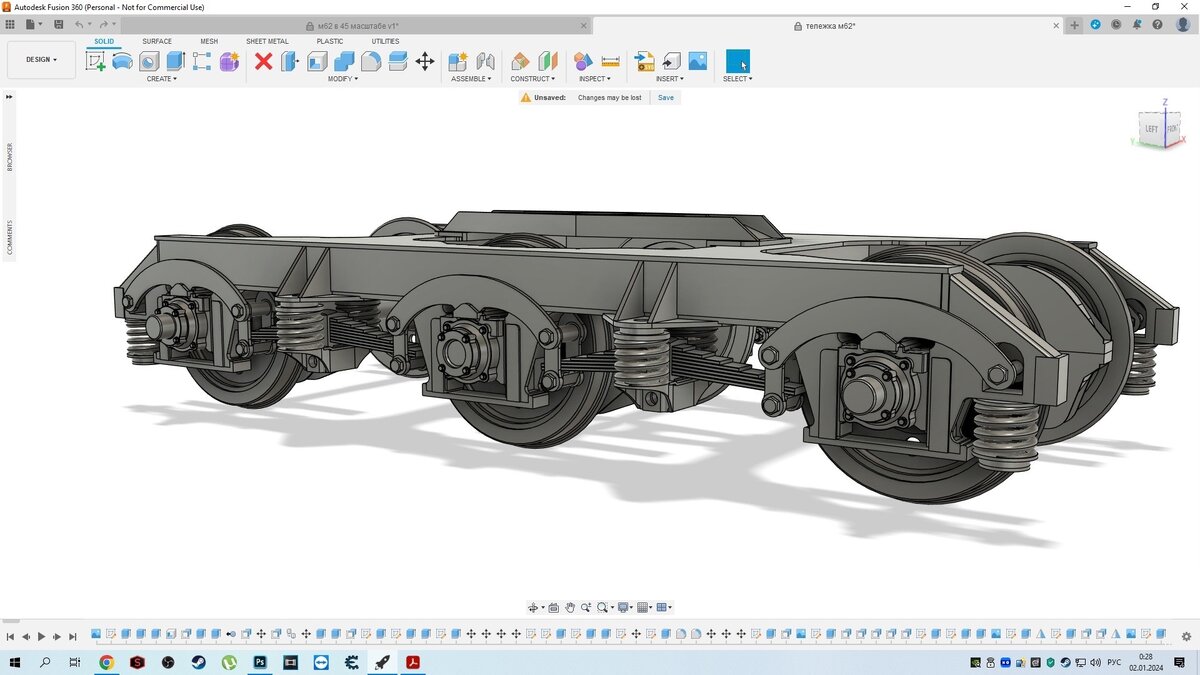The height and width of the screenshot is (675, 1200).
Task: Expand the Modify dropdown menu
Action: coord(343,79)
